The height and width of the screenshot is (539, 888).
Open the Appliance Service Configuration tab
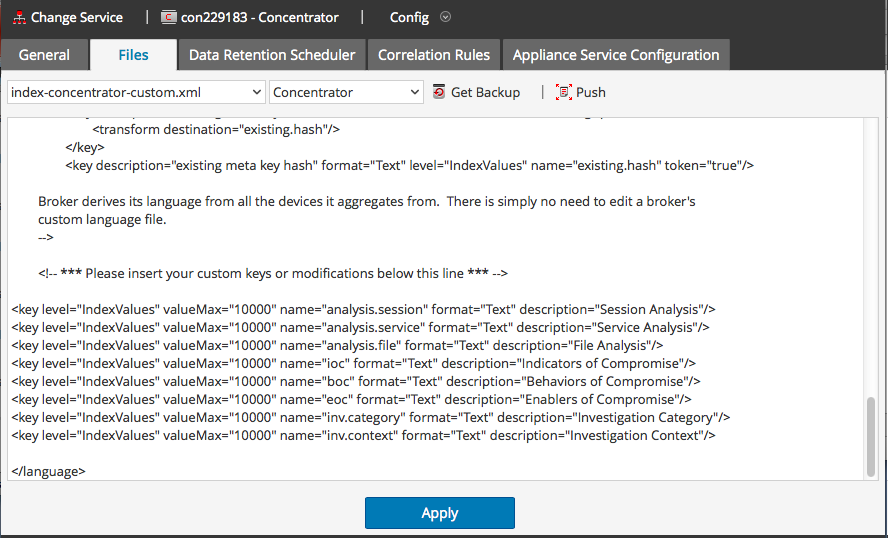click(616, 55)
